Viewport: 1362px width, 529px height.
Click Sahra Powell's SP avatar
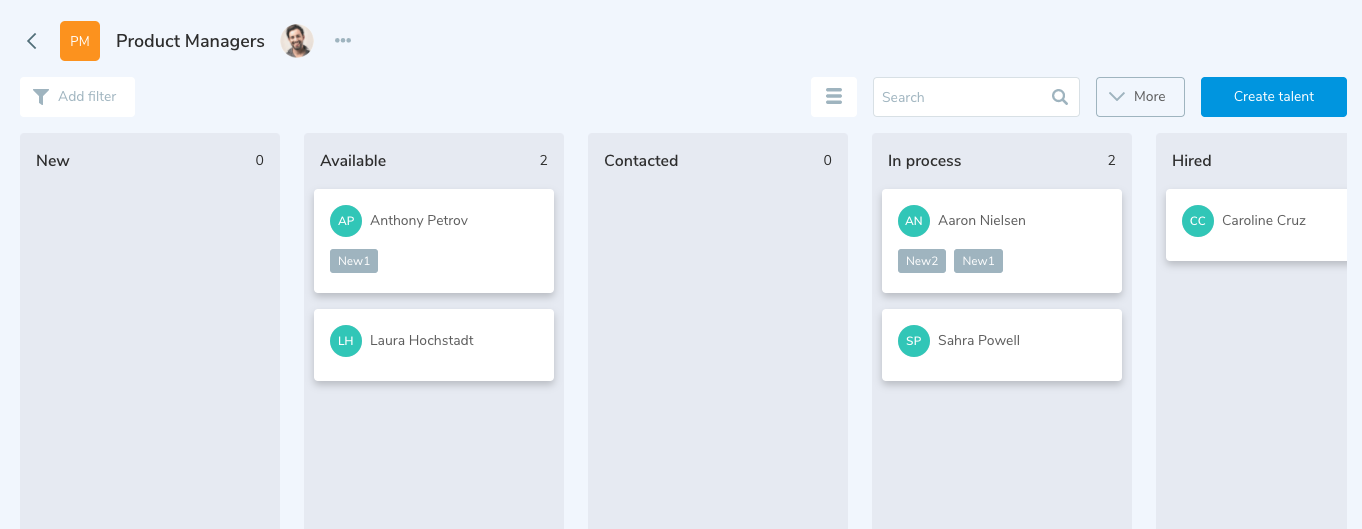tap(914, 341)
